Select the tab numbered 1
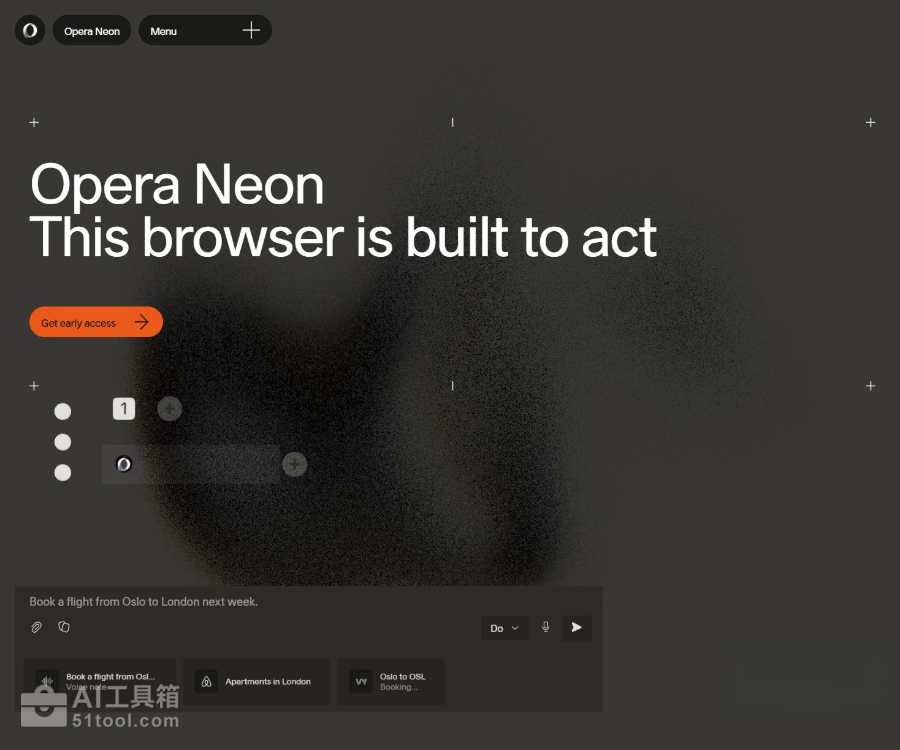 tap(124, 409)
